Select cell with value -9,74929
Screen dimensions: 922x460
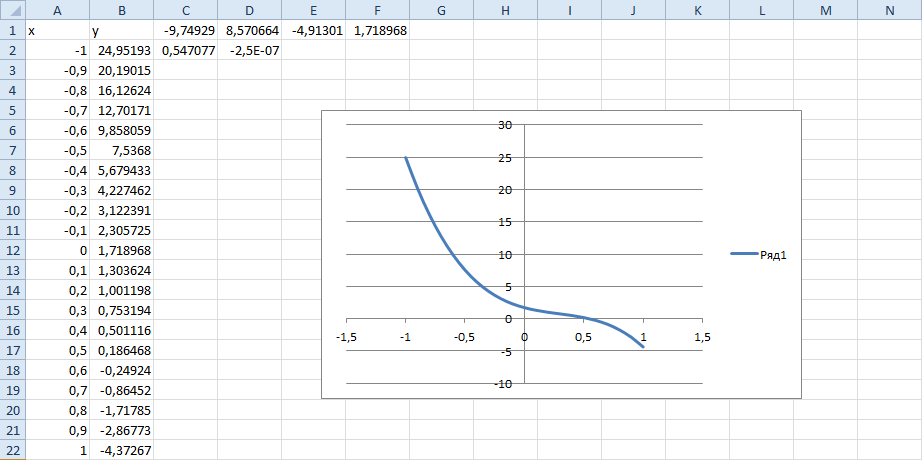pos(185,31)
